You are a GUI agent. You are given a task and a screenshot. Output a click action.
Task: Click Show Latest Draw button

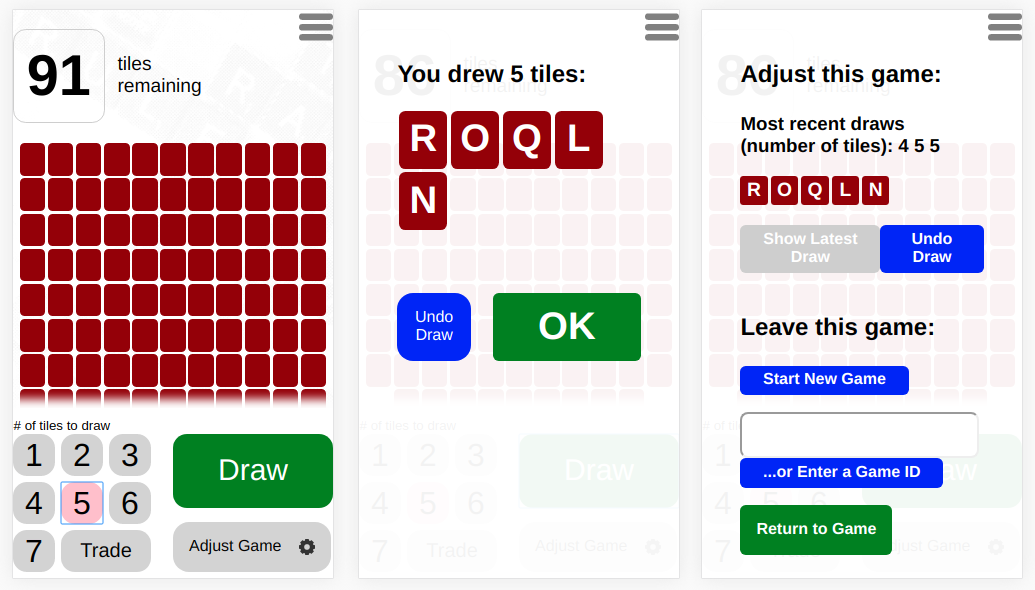[x=810, y=249]
